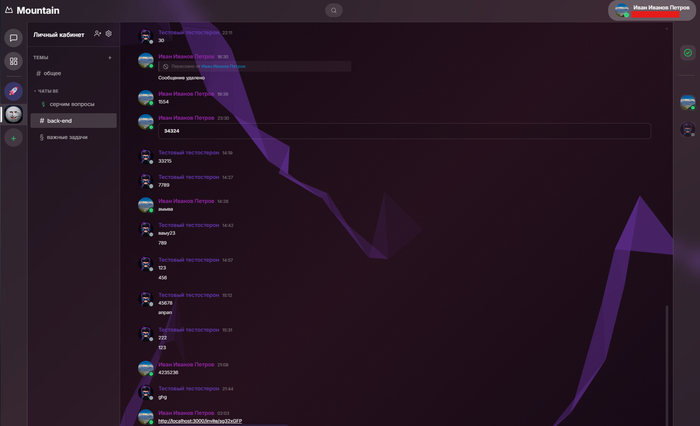
Task: Select the rocket server icon
Action: [13, 91]
